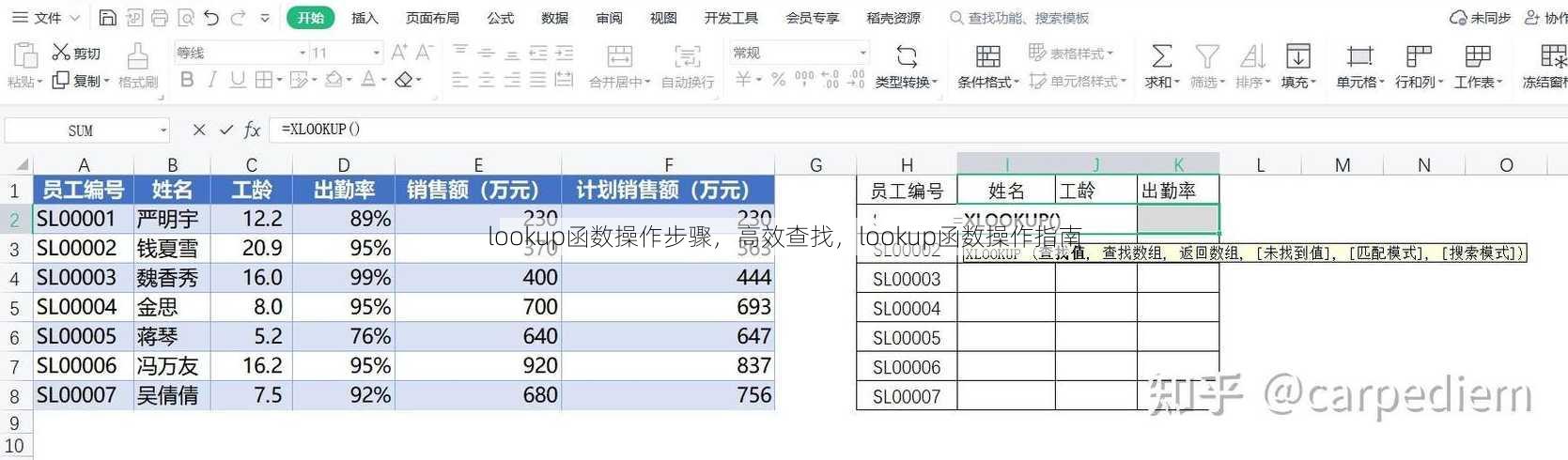Open the number format dropdown 常规

tap(862, 53)
